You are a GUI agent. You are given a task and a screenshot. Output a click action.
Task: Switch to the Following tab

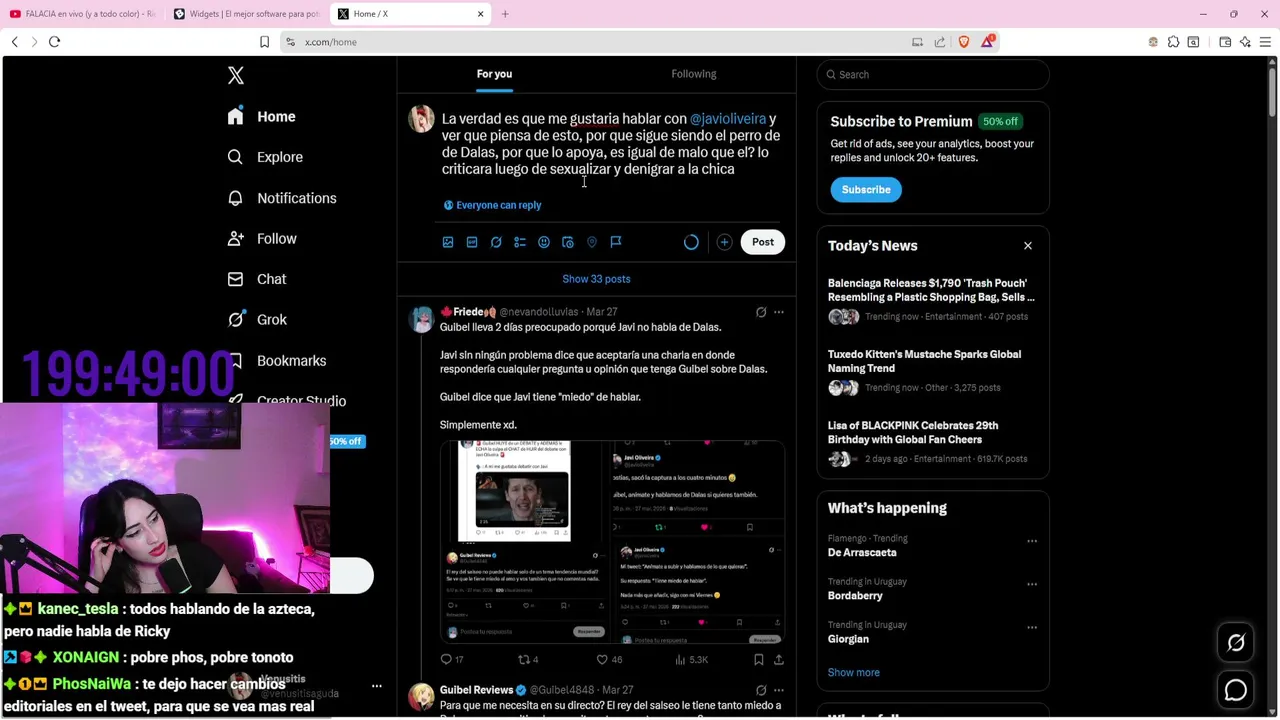(693, 74)
